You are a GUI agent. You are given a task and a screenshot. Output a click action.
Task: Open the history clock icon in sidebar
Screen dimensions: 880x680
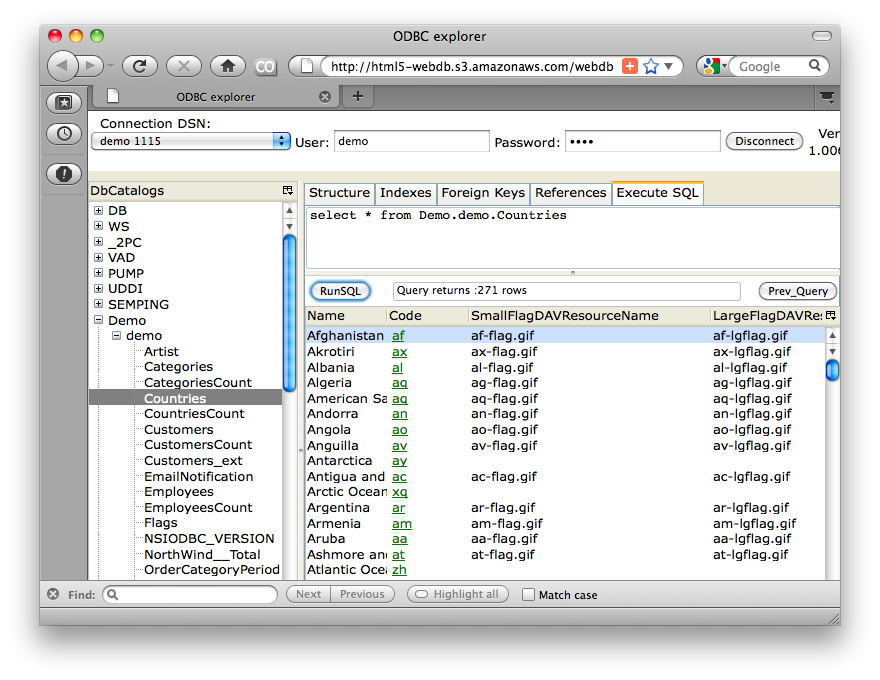pos(64,133)
